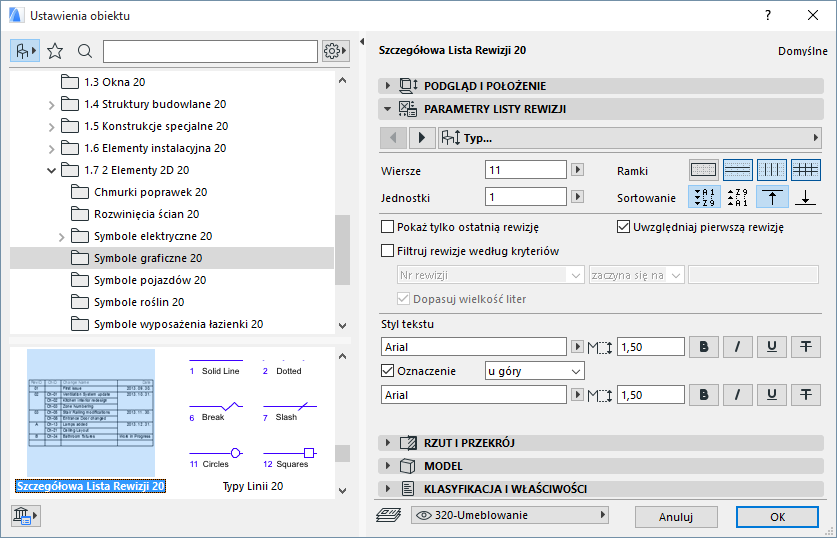
Task: Set list growth direction upward arrow
Action: 772,197
